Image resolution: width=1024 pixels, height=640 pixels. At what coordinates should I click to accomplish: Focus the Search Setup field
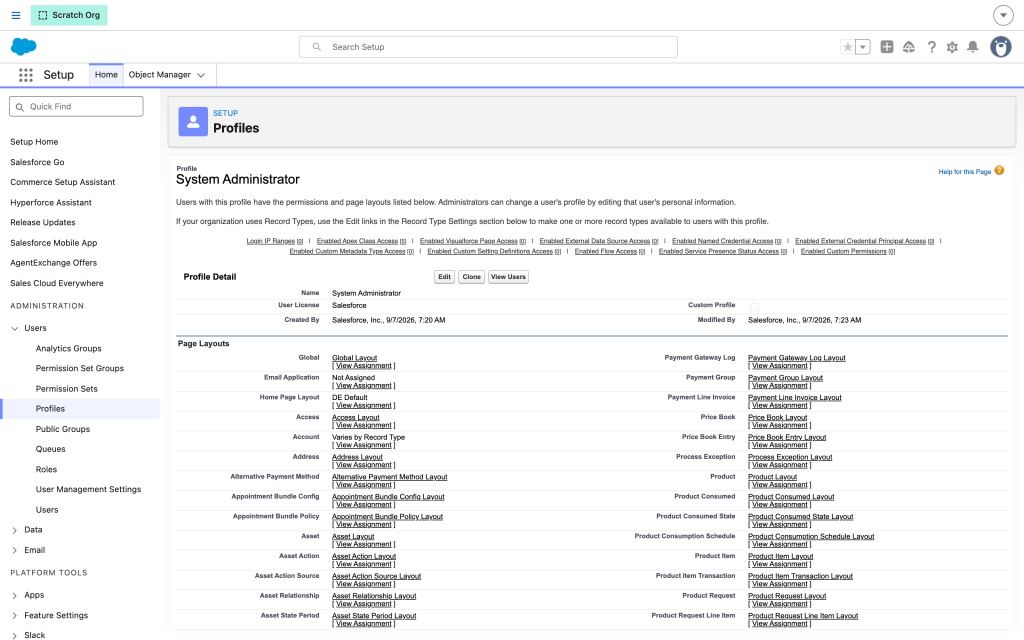point(488,47)
